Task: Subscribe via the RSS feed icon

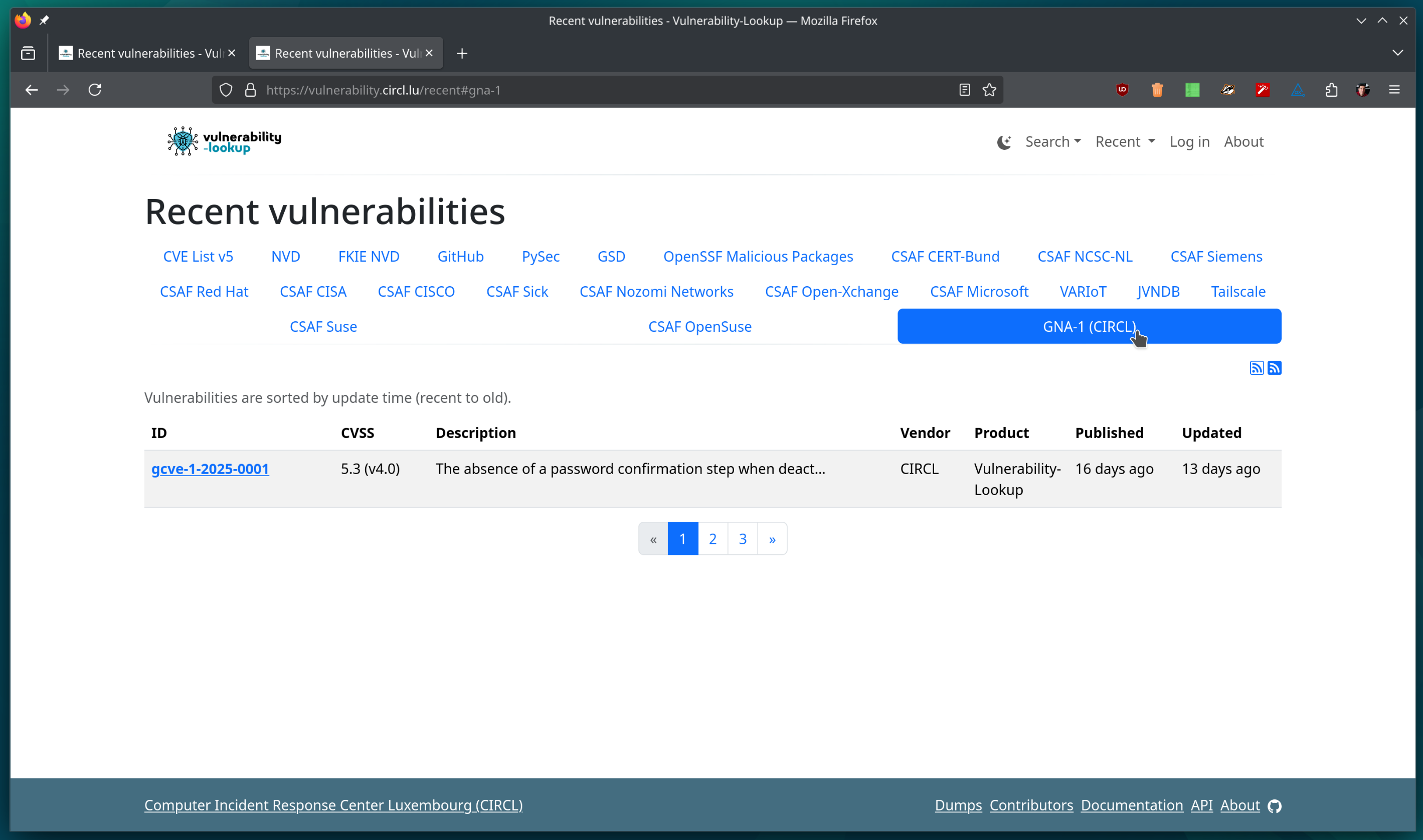Action: pos(1257,367)
